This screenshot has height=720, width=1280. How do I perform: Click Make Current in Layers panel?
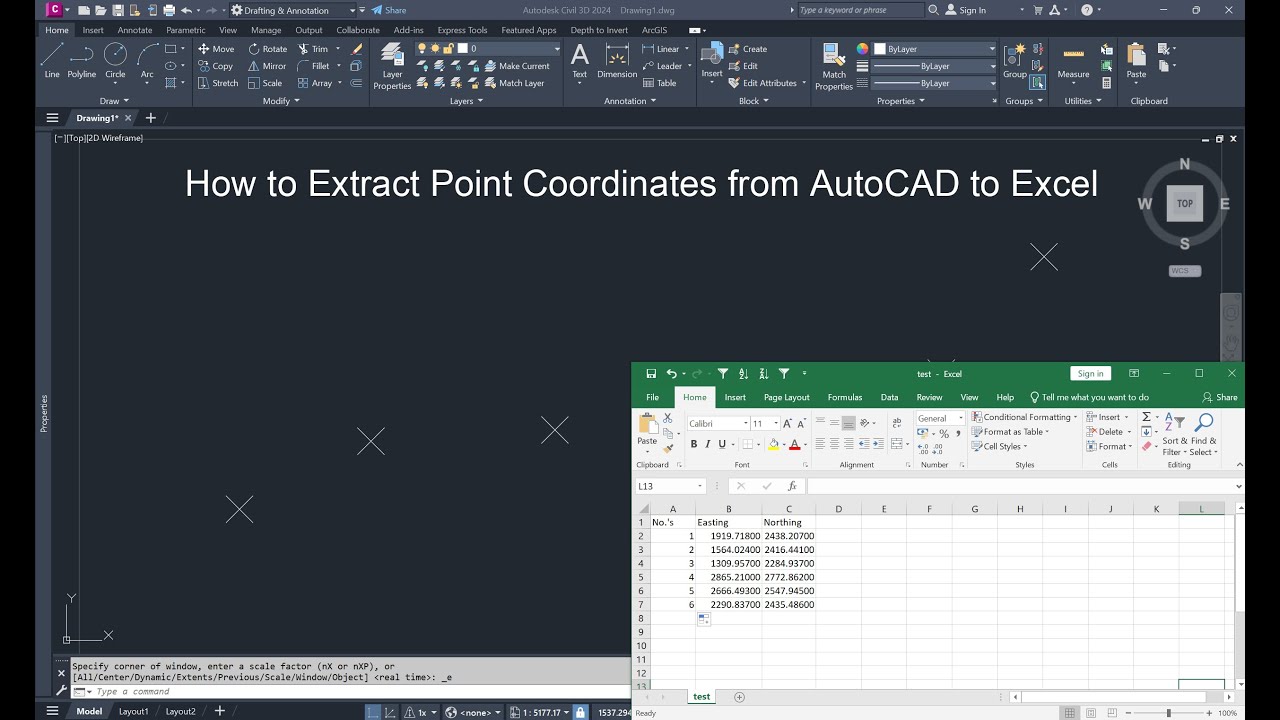click(x=518, y=66)
